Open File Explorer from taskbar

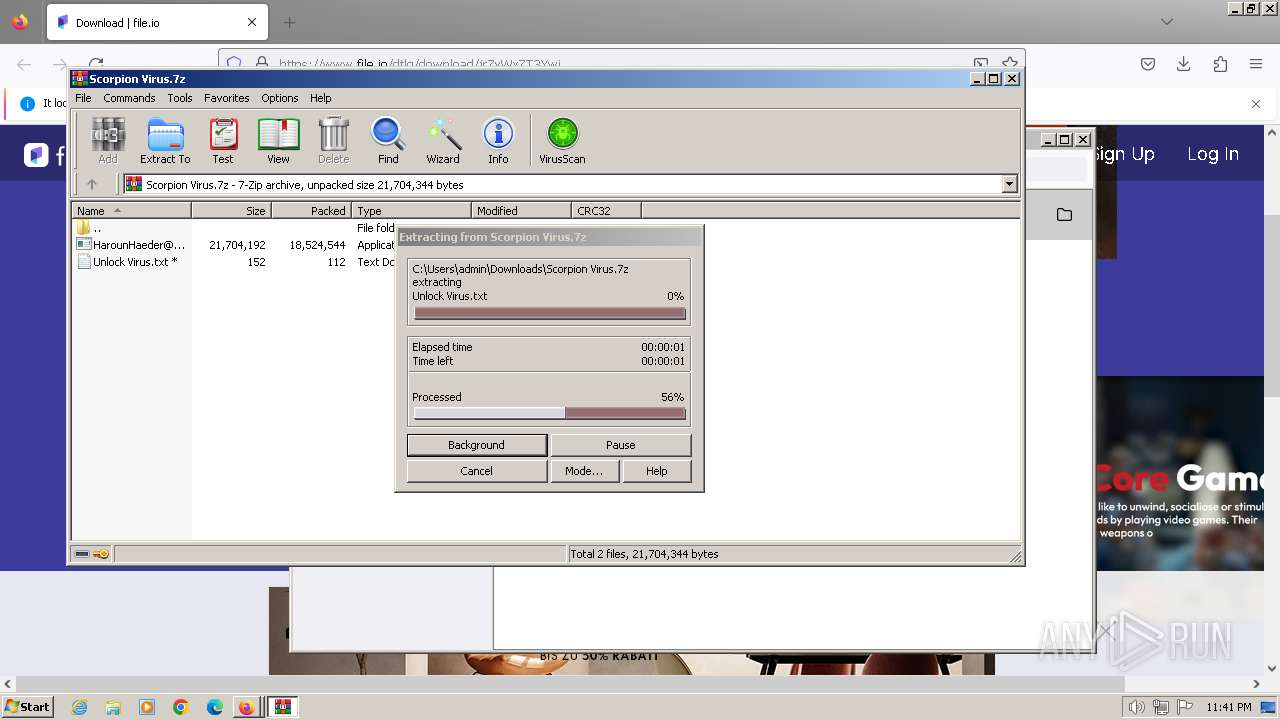click(113, 707)
